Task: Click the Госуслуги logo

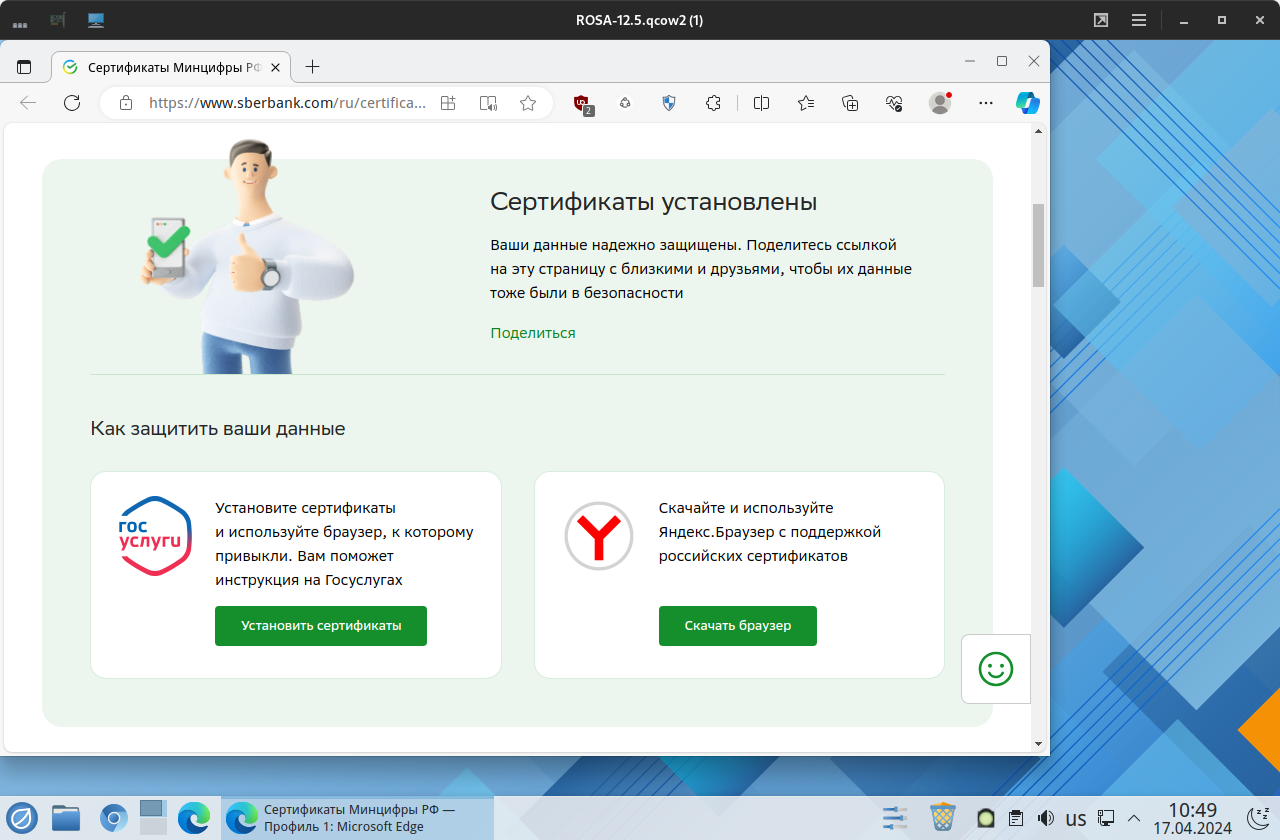Action: point(154,536)
